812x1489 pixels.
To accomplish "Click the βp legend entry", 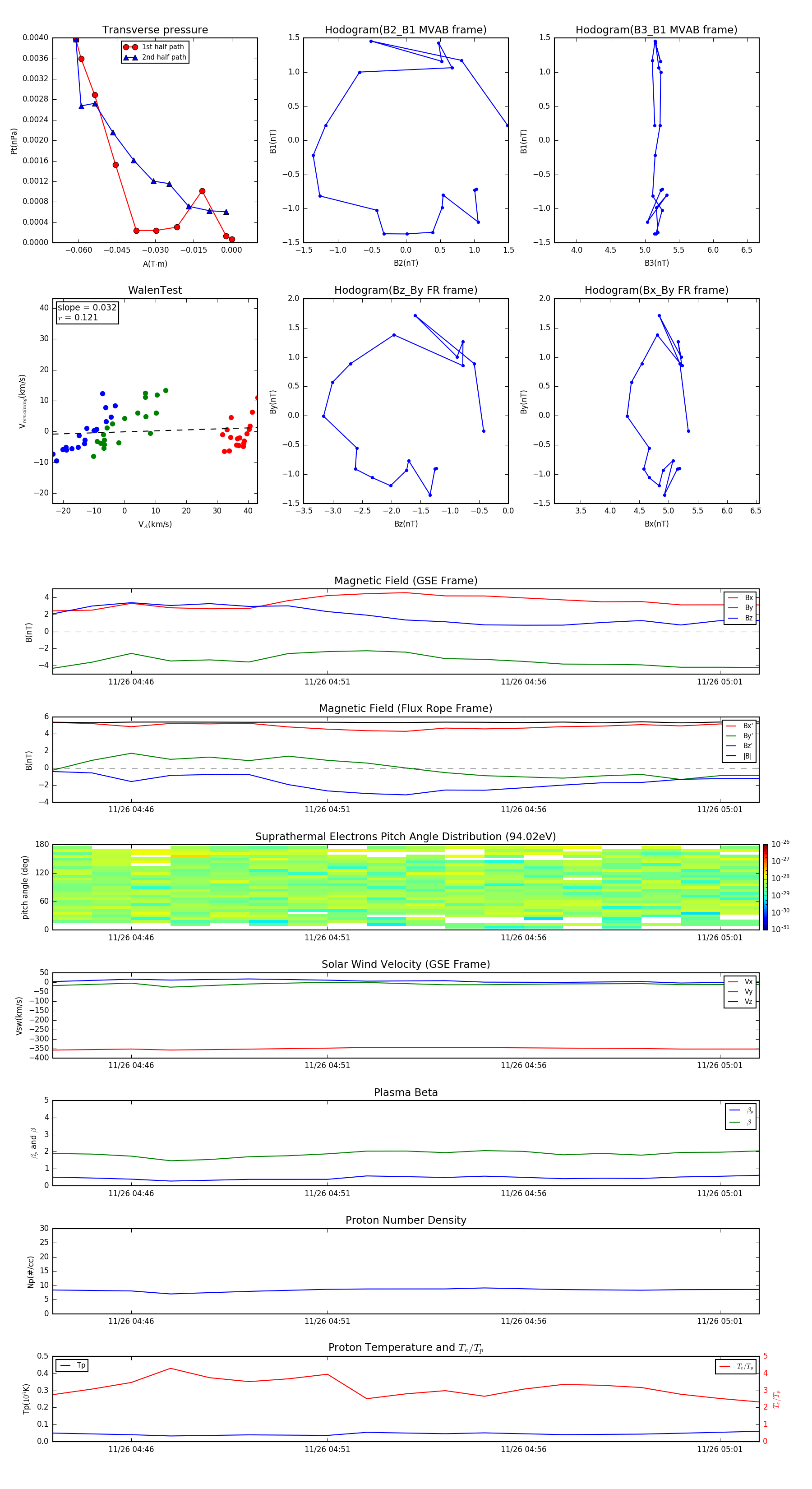I will point(741,1110).
